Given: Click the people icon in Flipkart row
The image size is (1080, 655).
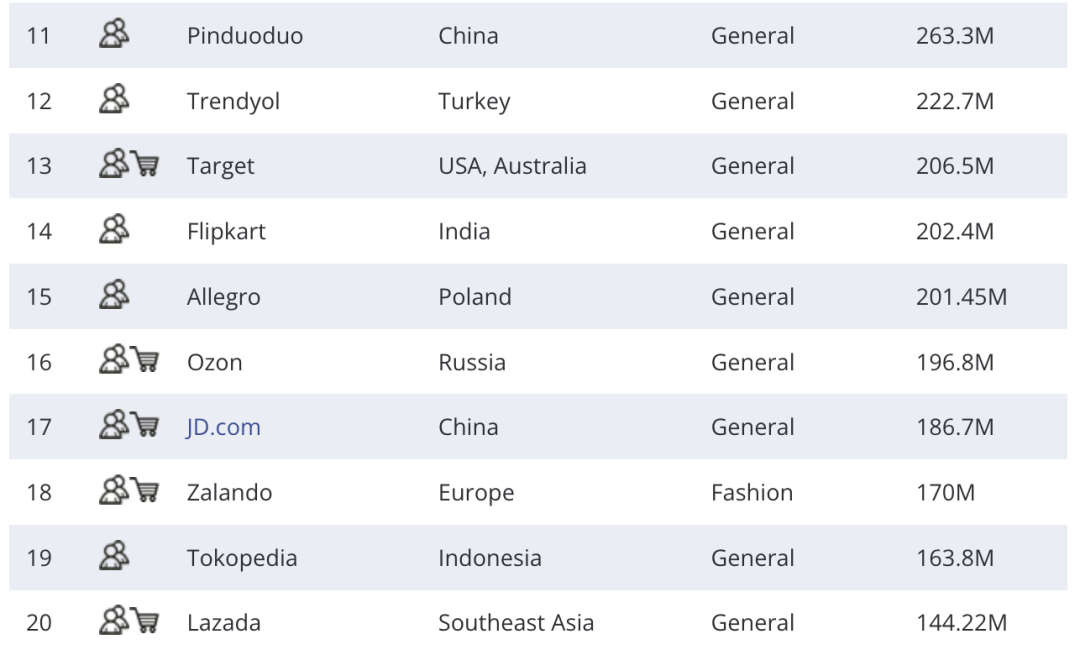Looking at the screenshot, I should click(114, 229).
